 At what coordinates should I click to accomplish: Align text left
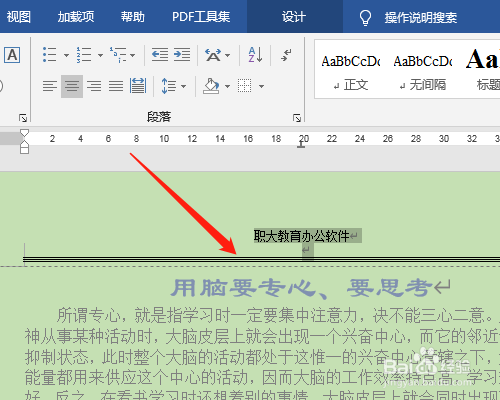point(50,86)
